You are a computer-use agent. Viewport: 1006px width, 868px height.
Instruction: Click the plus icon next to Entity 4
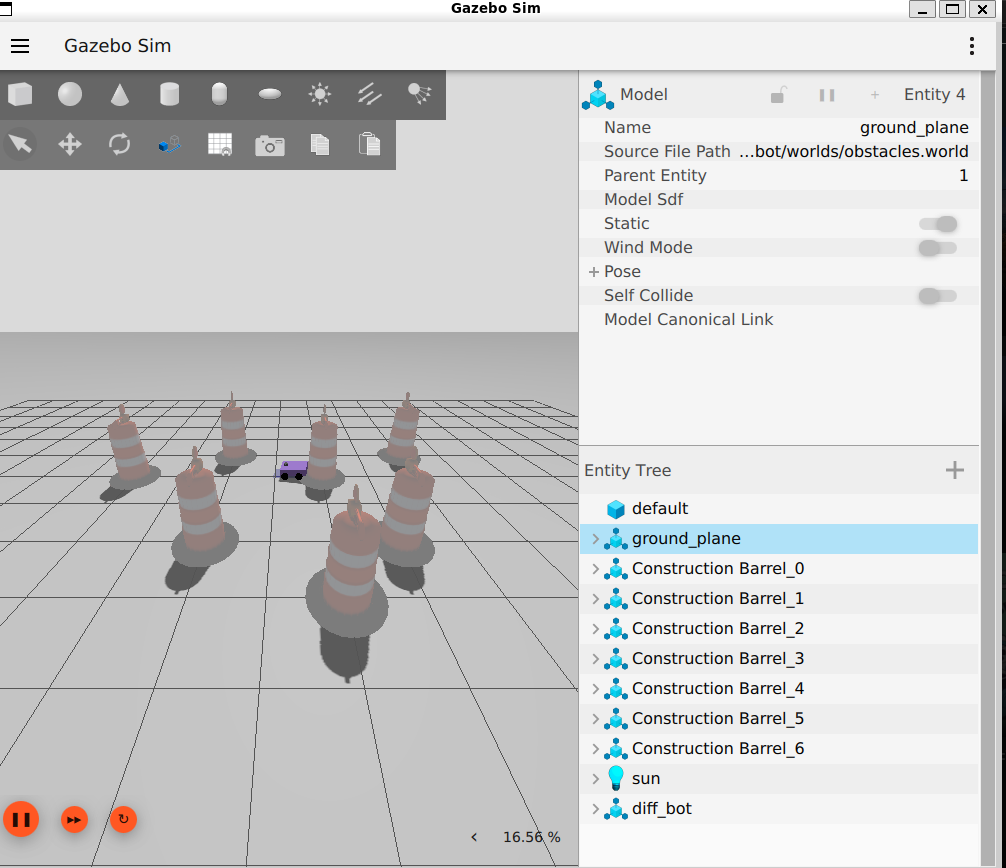point(874,95)
